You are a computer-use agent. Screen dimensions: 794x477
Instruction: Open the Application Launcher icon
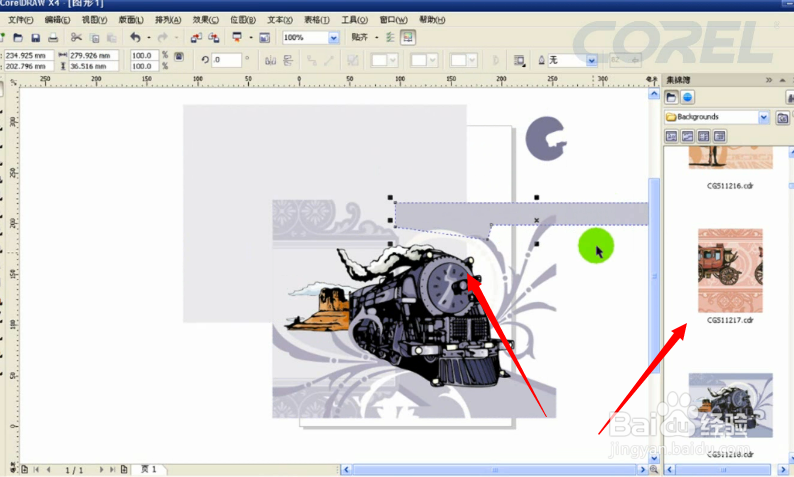coord(236,37)
